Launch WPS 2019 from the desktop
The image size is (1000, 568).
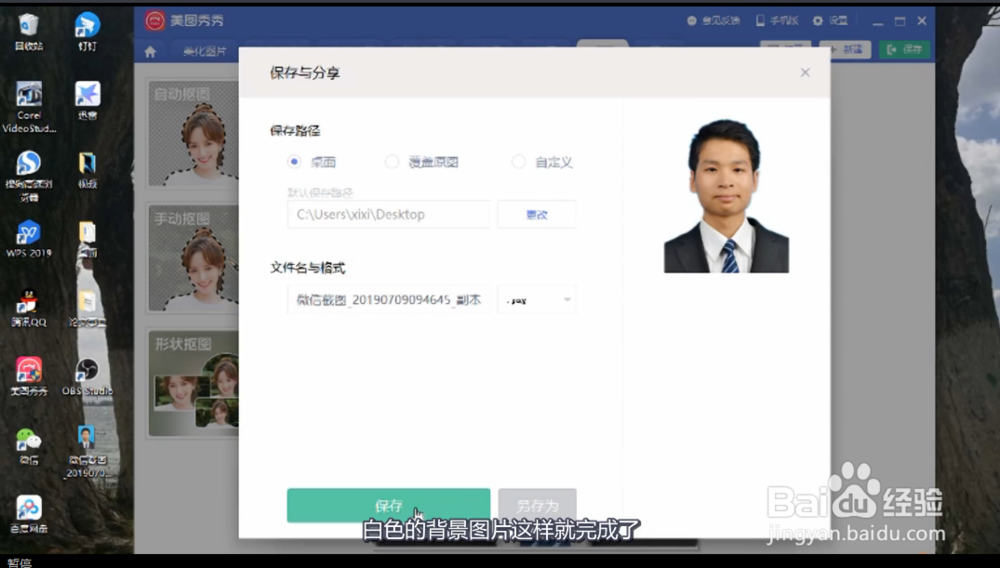[29, 238]
